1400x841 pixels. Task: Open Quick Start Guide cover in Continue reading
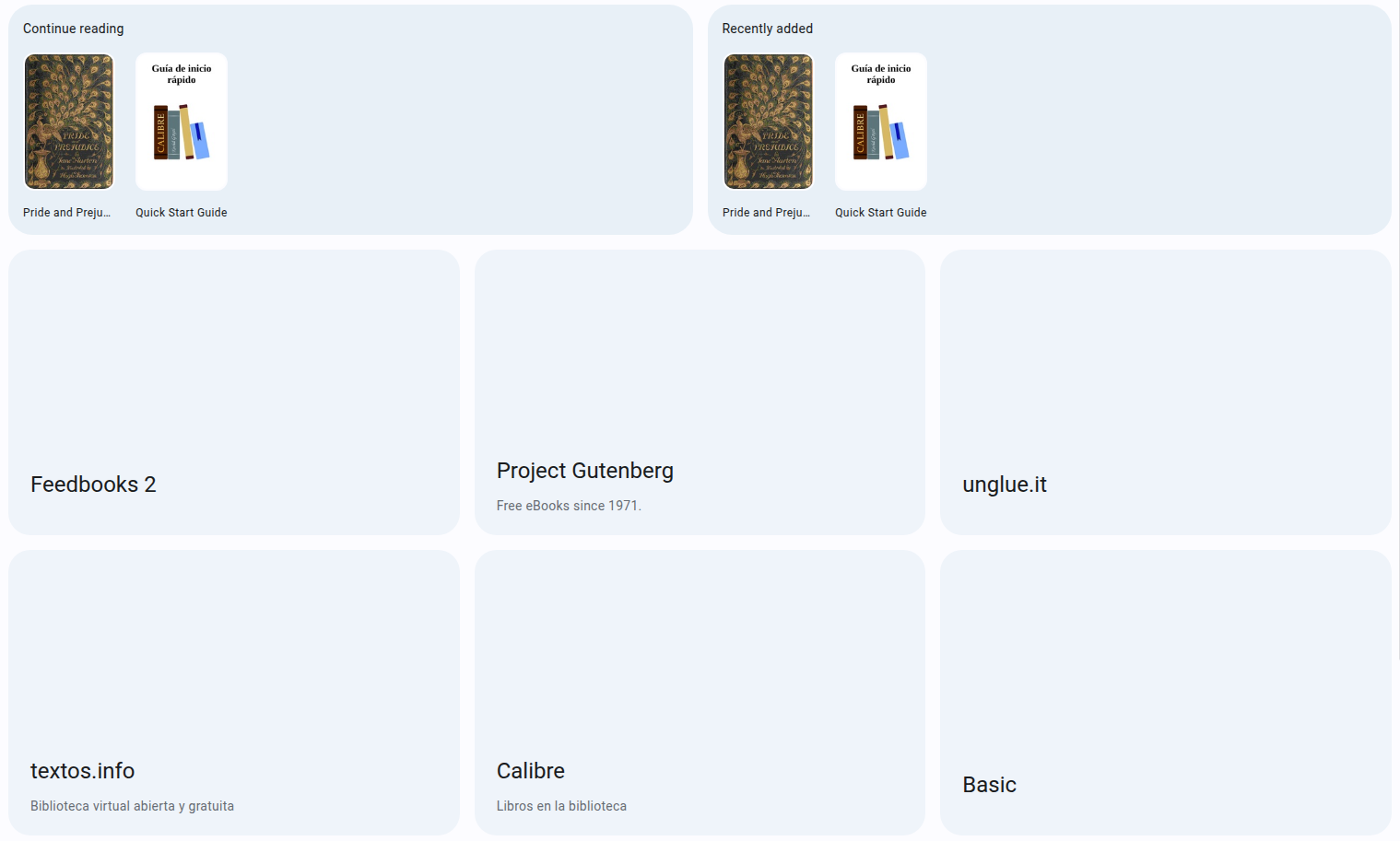pyautogui.click(x=182, y=122)
